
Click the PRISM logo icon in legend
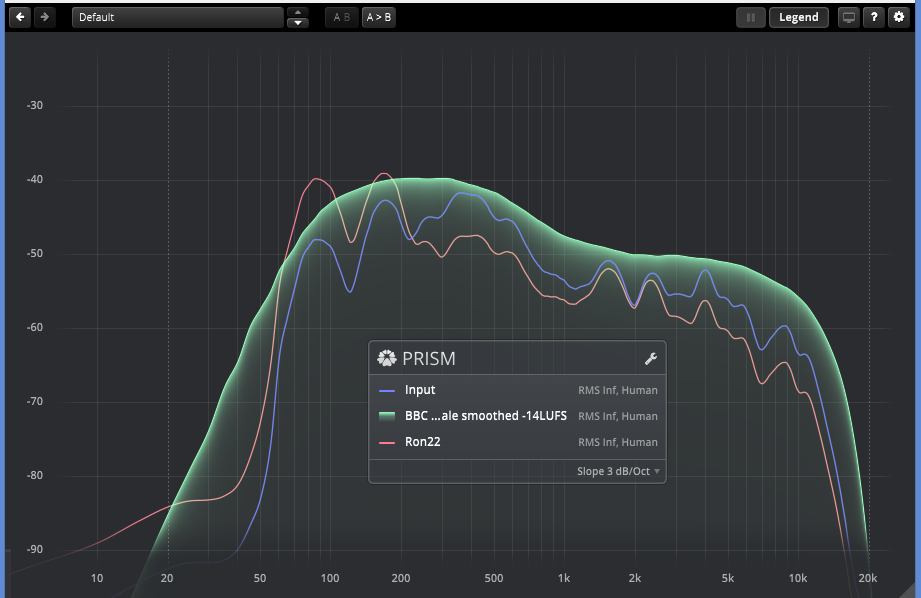387,358
